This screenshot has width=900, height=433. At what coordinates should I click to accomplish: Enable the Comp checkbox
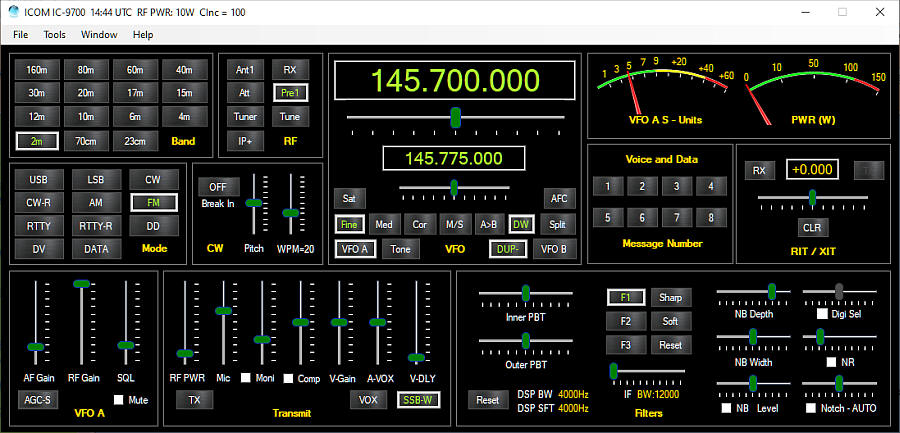pos(289,379)
